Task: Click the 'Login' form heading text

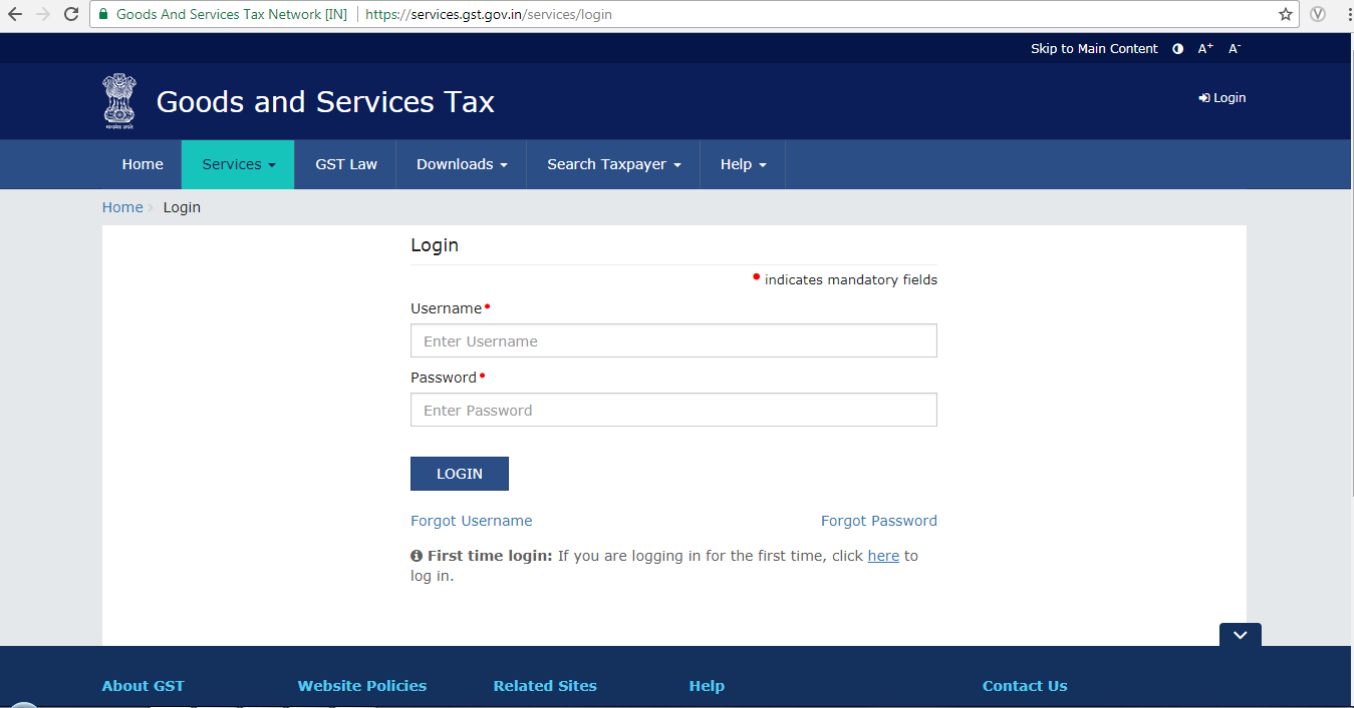Action: (x=435, y=245)
